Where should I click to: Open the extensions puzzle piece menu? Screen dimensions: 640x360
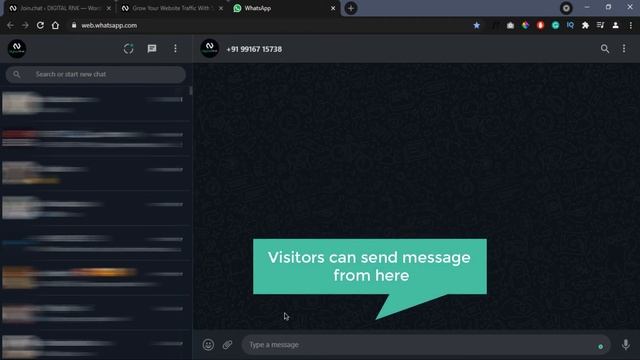tap(585, 25)
